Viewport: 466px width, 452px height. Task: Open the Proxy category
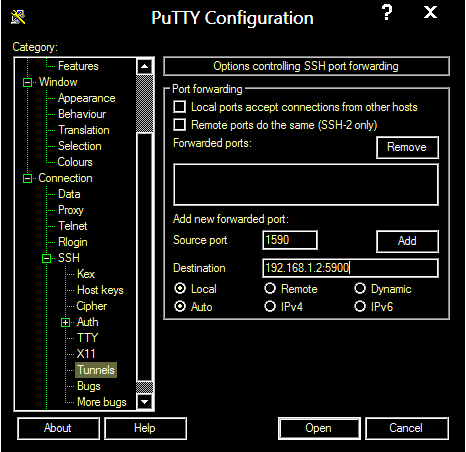[x=71, y=210]
